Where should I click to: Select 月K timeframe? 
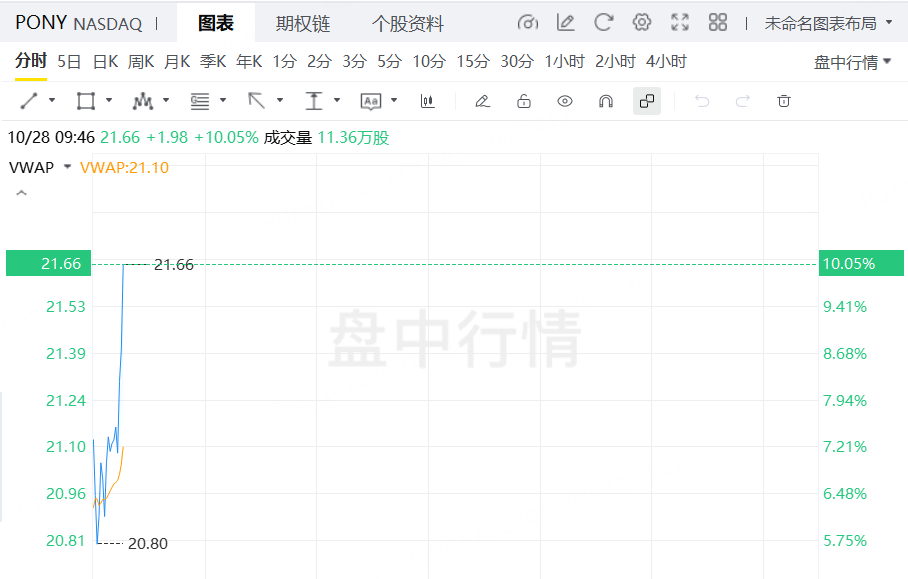pyautogui.click(x=177, y=61)
